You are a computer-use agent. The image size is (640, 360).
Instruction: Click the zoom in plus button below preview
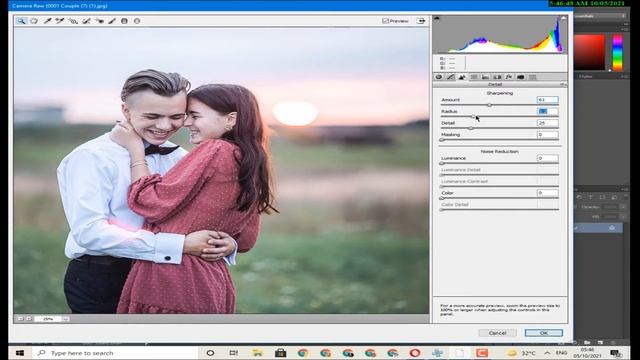tap(29, 318)
